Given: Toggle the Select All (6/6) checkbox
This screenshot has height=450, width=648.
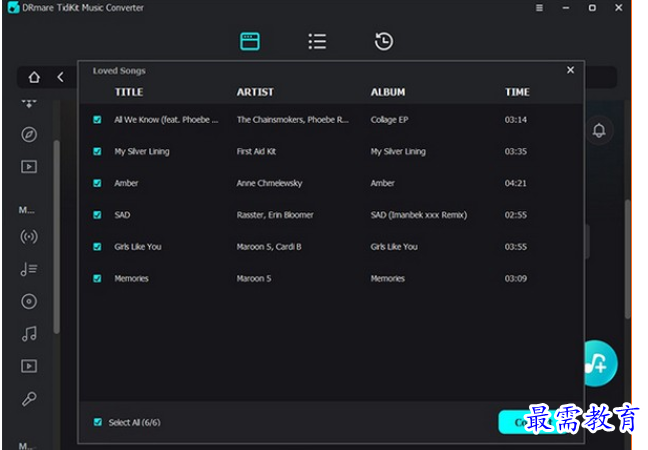Looking at the screenshot, I should pos(98,422).
